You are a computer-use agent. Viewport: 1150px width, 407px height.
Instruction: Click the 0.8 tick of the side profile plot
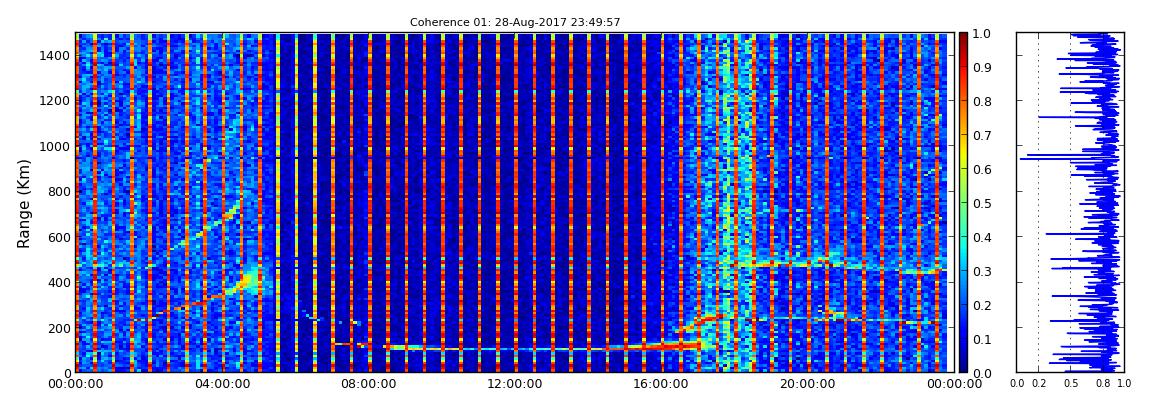tap(1103, 384)
